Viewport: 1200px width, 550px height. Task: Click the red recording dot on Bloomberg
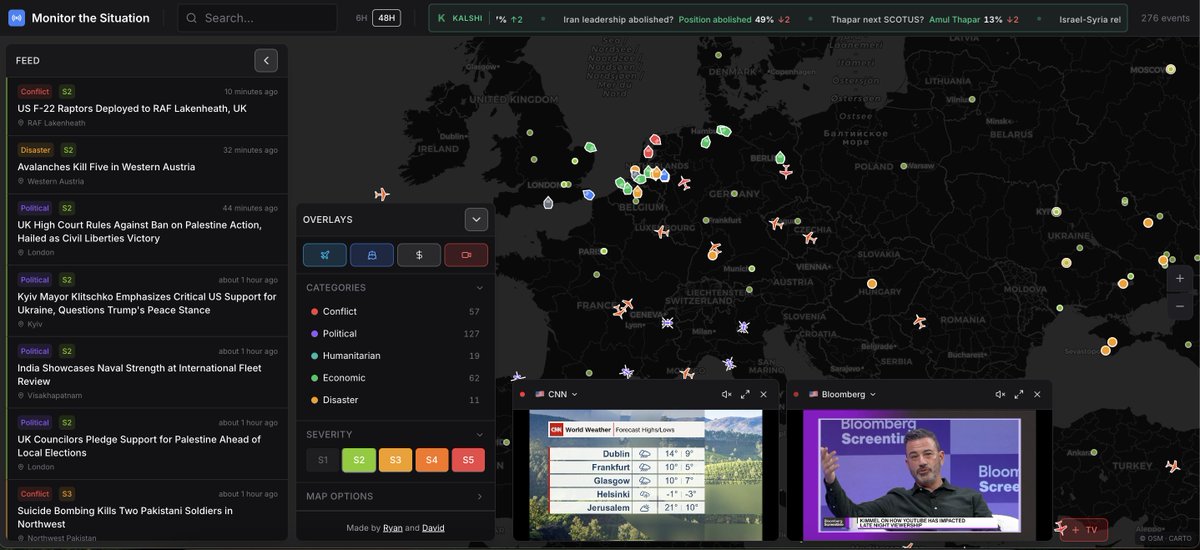[x=796, y=394]
